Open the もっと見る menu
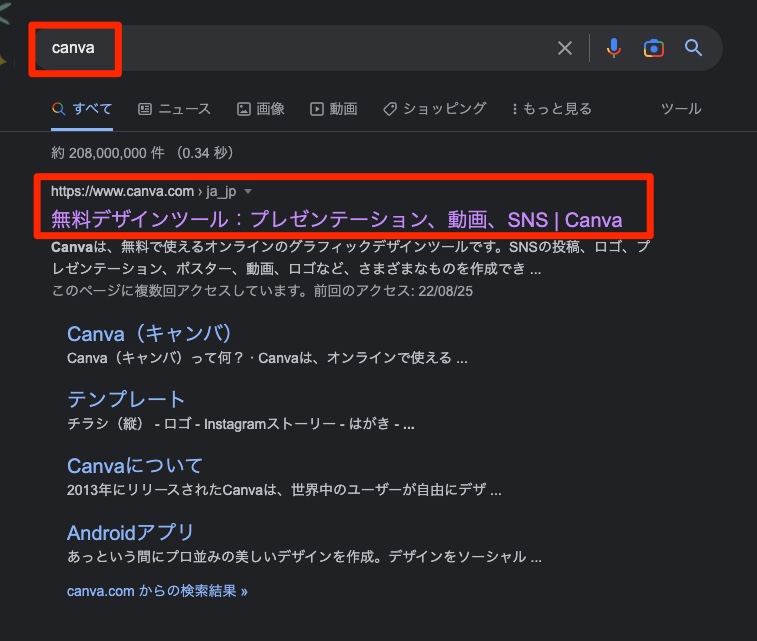The height and width of the screenshot is (641, 757). [552, 109]
